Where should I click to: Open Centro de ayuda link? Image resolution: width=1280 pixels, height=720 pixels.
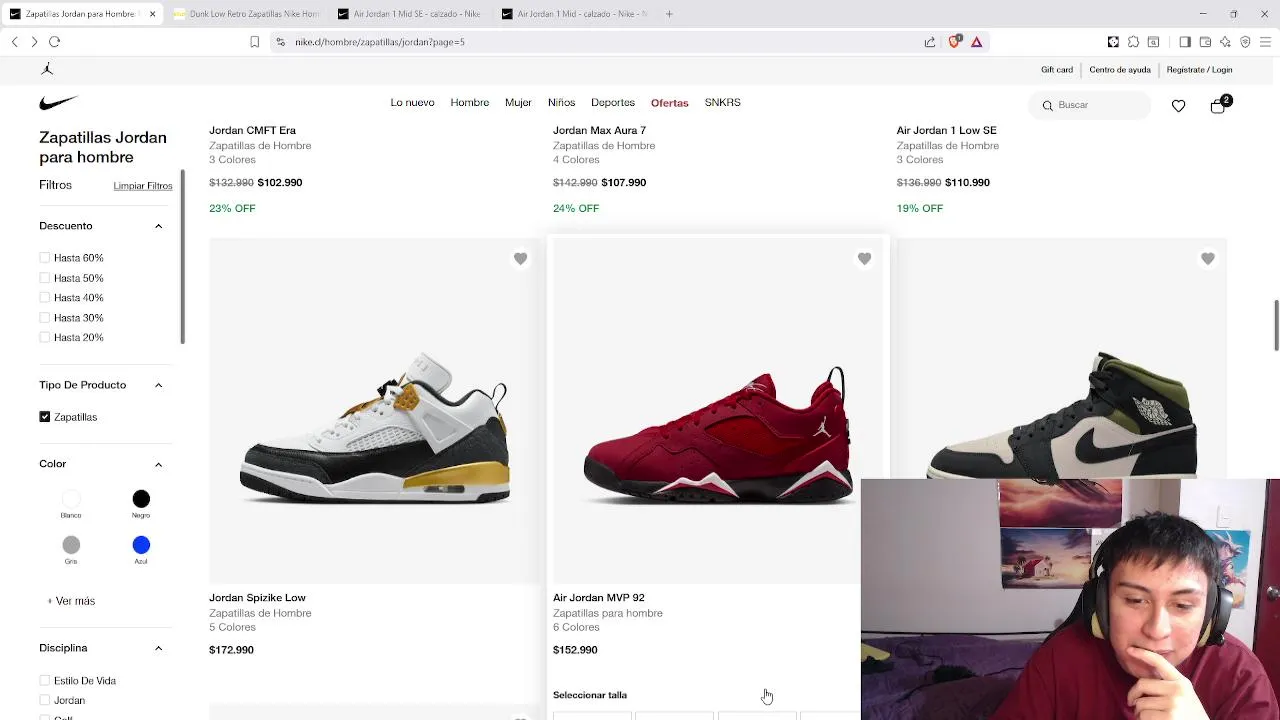[x=1120, y=70]
